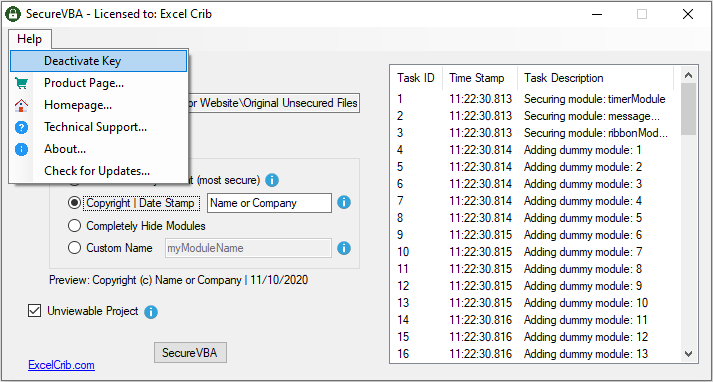The width and height of the screenshot is (713, 382).
Task: Click the info icon beside About menu entry
Action: [21, 150]
